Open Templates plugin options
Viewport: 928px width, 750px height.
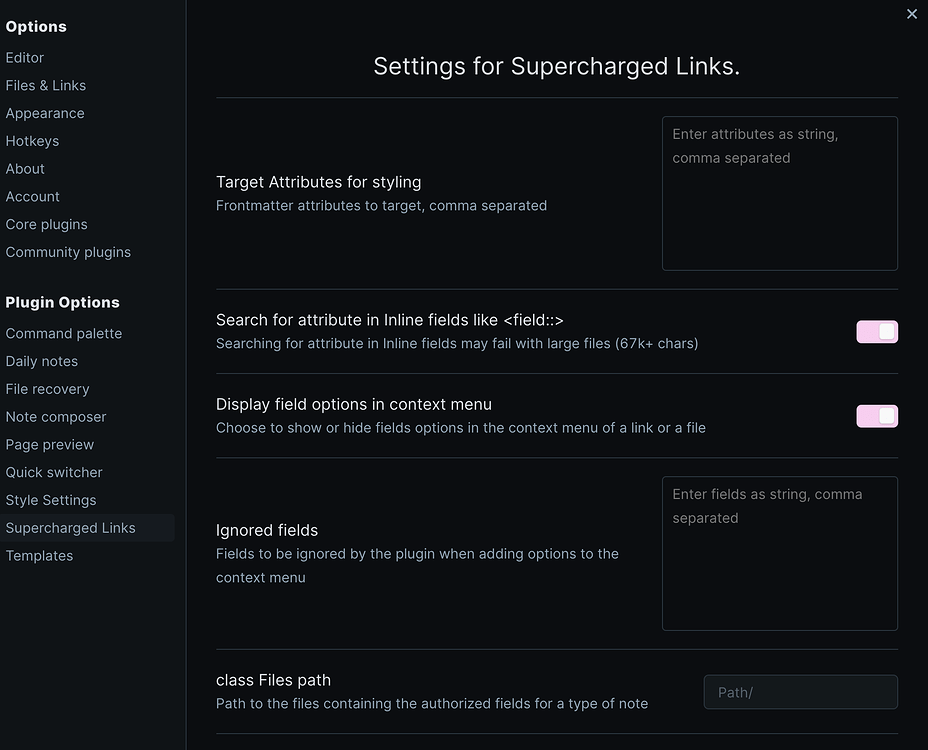point(39,556)
